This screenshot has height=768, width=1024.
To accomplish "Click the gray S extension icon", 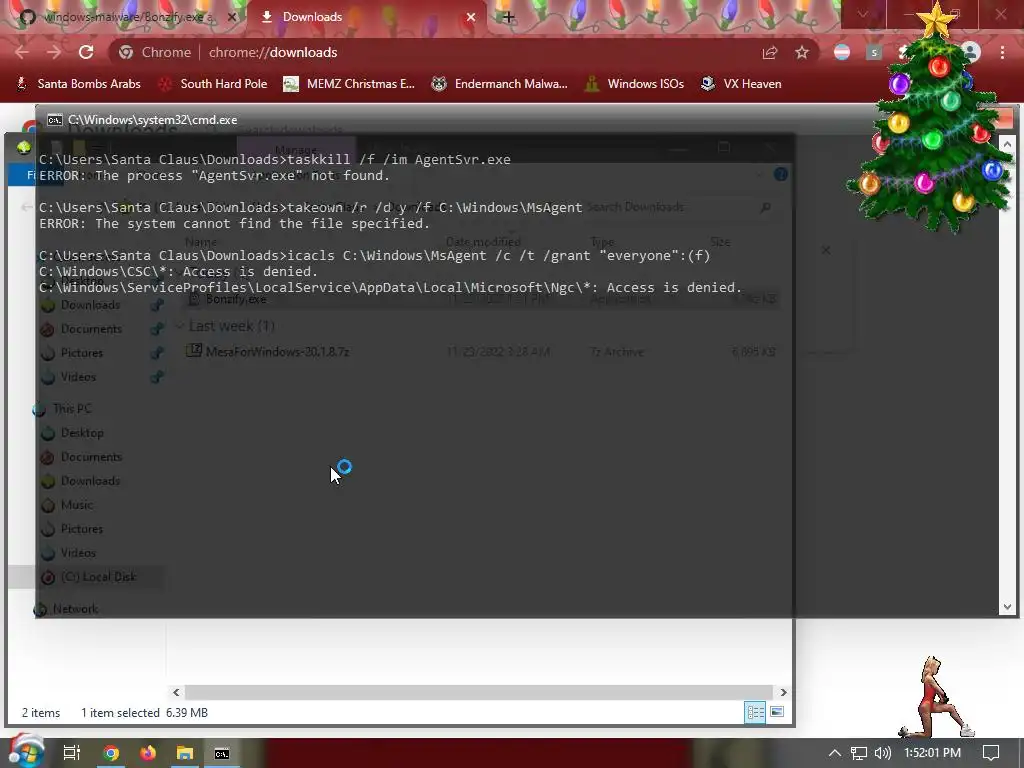I will [874, 52].
